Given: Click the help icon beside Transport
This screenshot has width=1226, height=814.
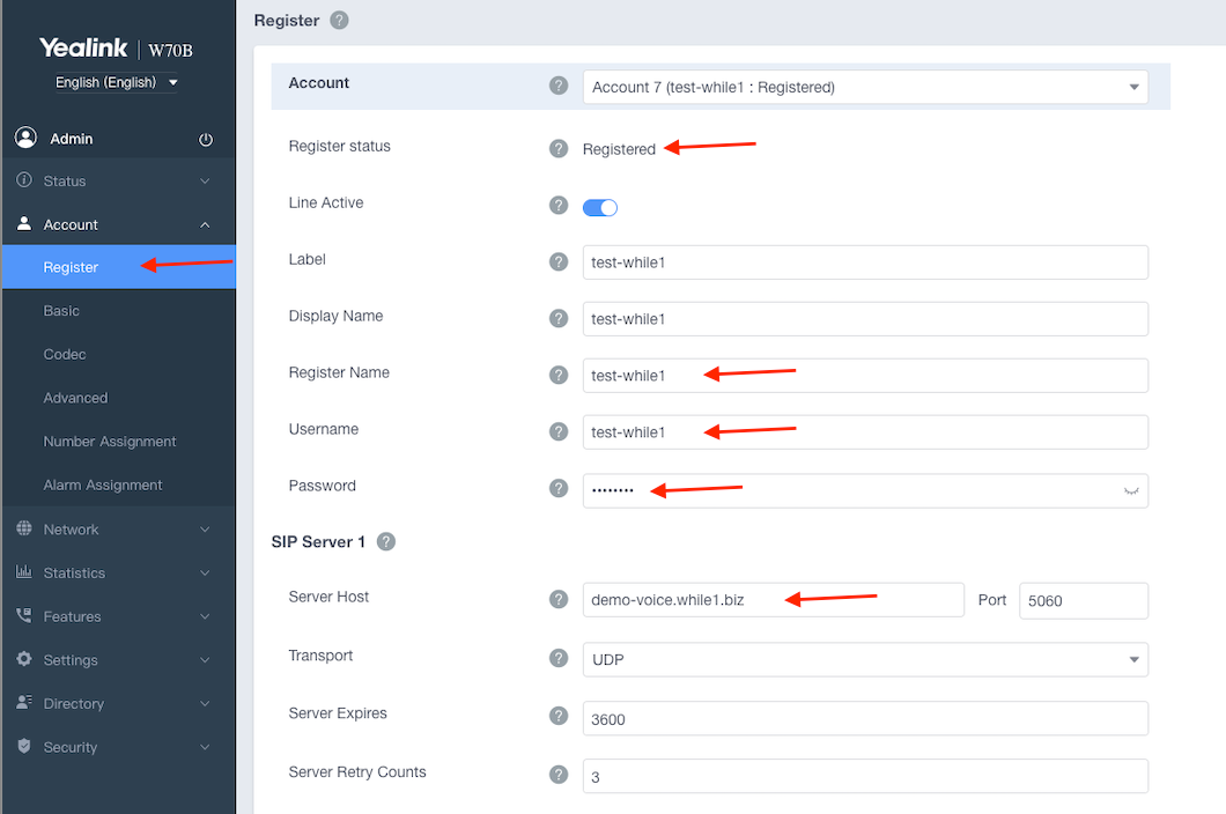Looking at the screenshot, I should pyautogui.click(x=559, y=658).
